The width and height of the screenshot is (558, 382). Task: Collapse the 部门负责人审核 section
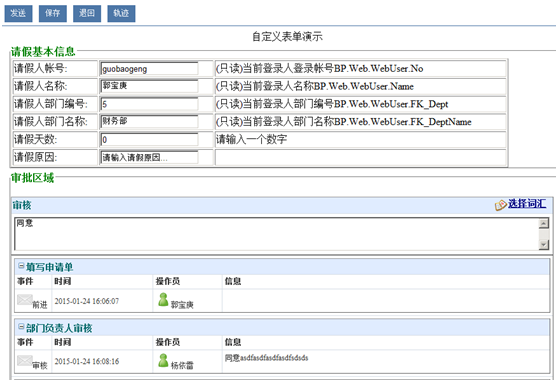[x=21, y=326]
